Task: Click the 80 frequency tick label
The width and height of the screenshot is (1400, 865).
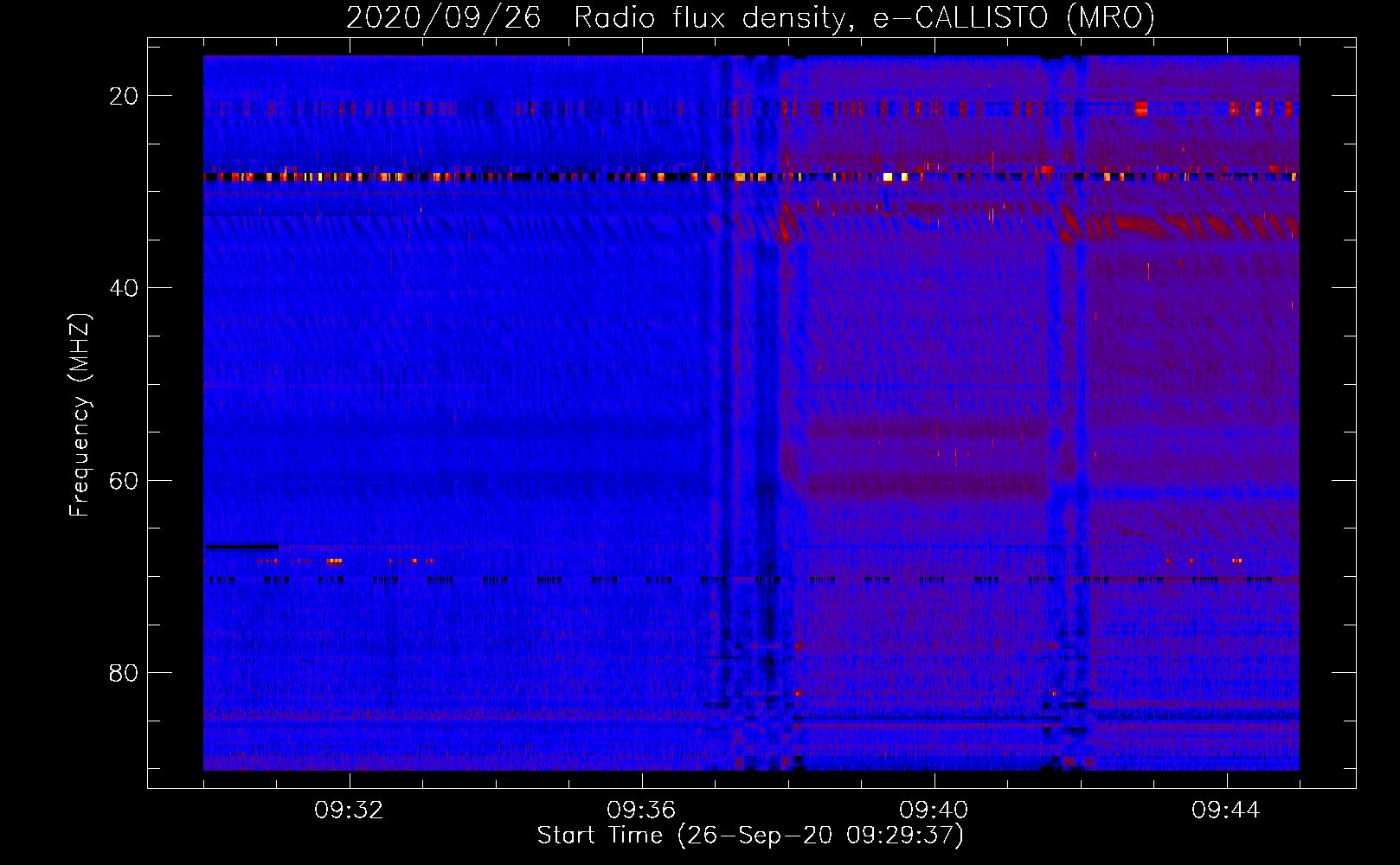Action: [124, 672]
